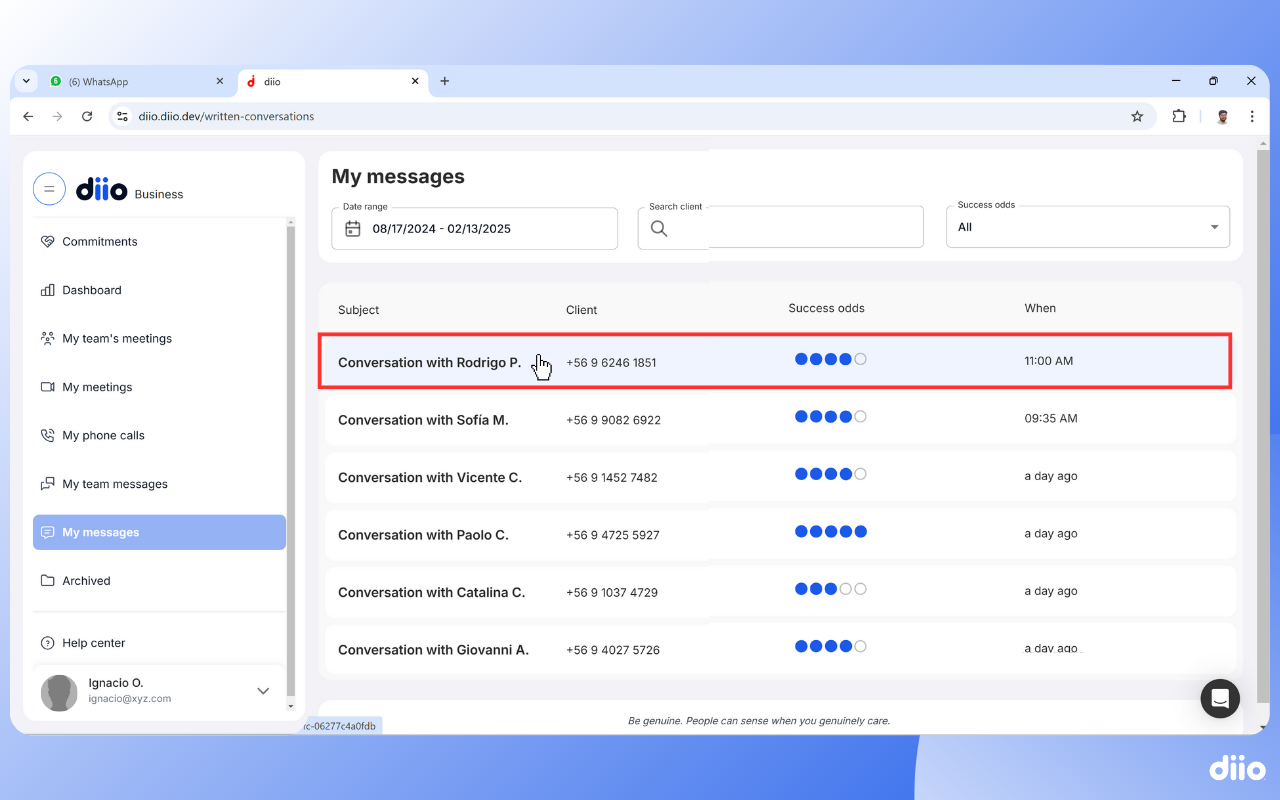1280x800 pixels.
Task: Open the Archived section
Action: [x=159, y=581]
